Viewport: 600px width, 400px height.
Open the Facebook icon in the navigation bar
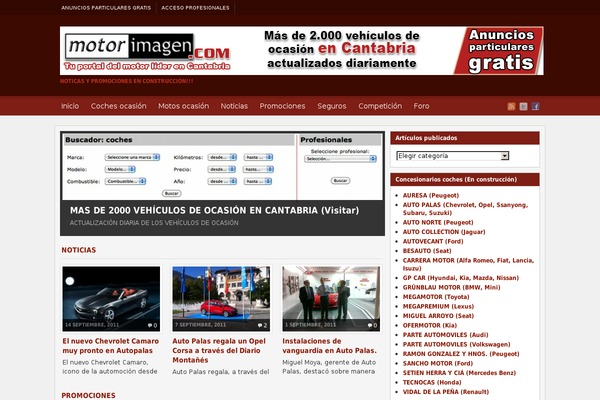click(535, 106)
